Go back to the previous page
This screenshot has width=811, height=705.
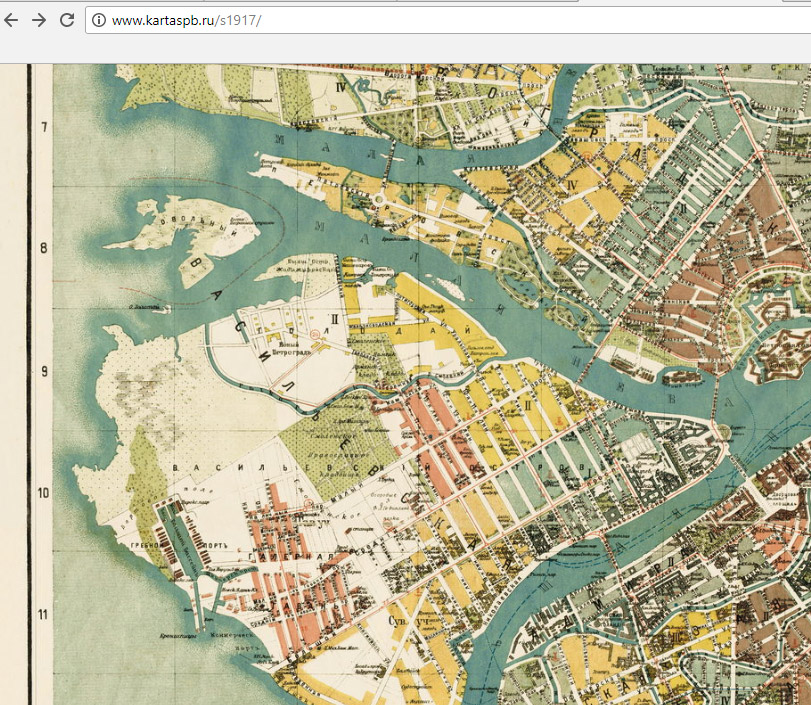11,20
